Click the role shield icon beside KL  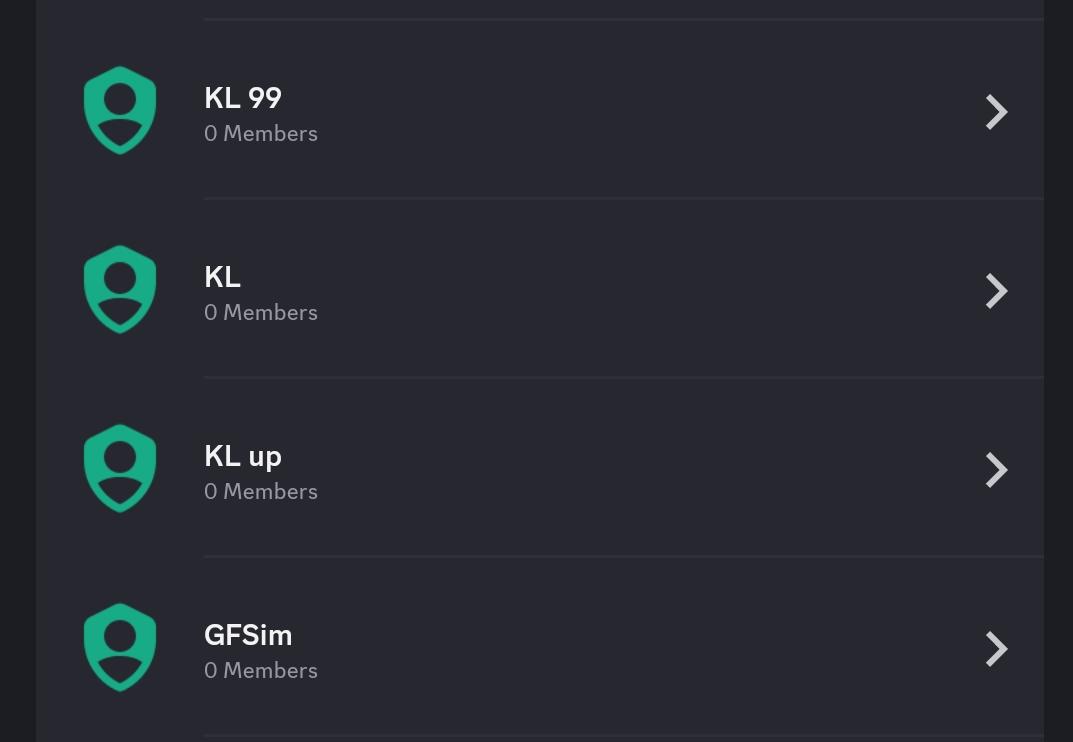click(120, 290)
